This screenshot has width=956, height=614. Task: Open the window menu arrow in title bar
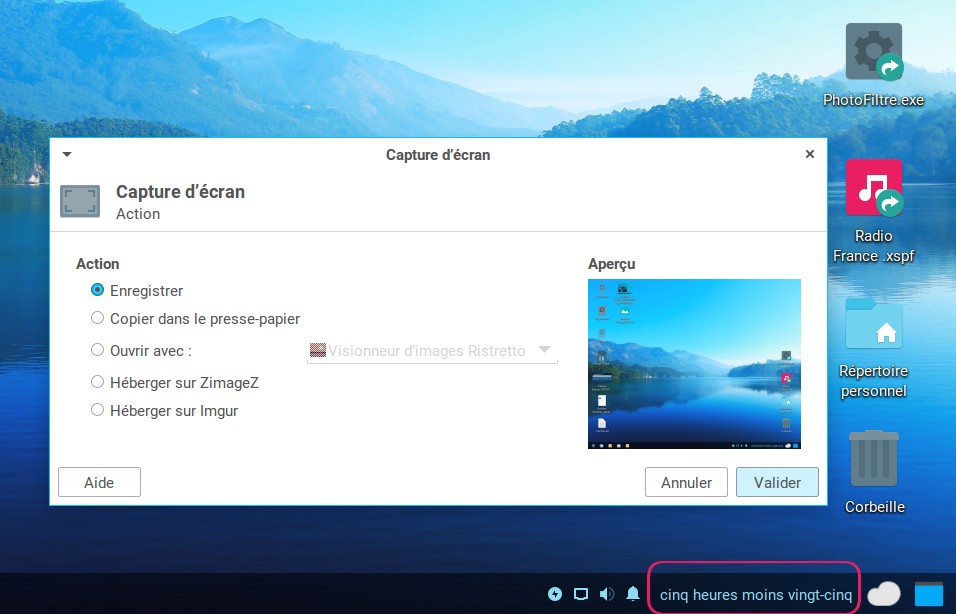pos(67,155)
